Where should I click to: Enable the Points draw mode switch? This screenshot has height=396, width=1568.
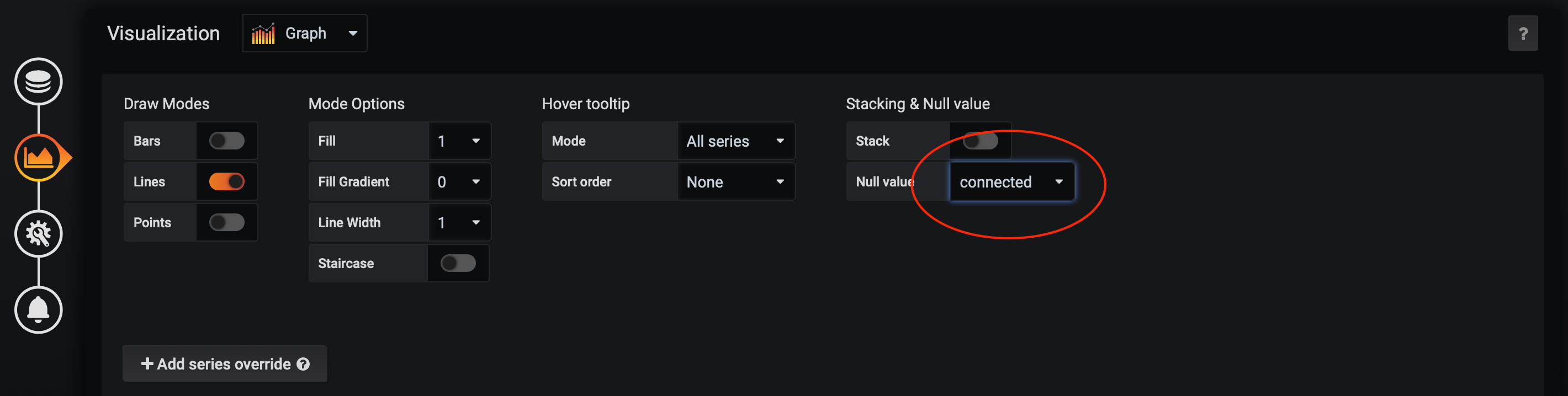click(226, 223)
